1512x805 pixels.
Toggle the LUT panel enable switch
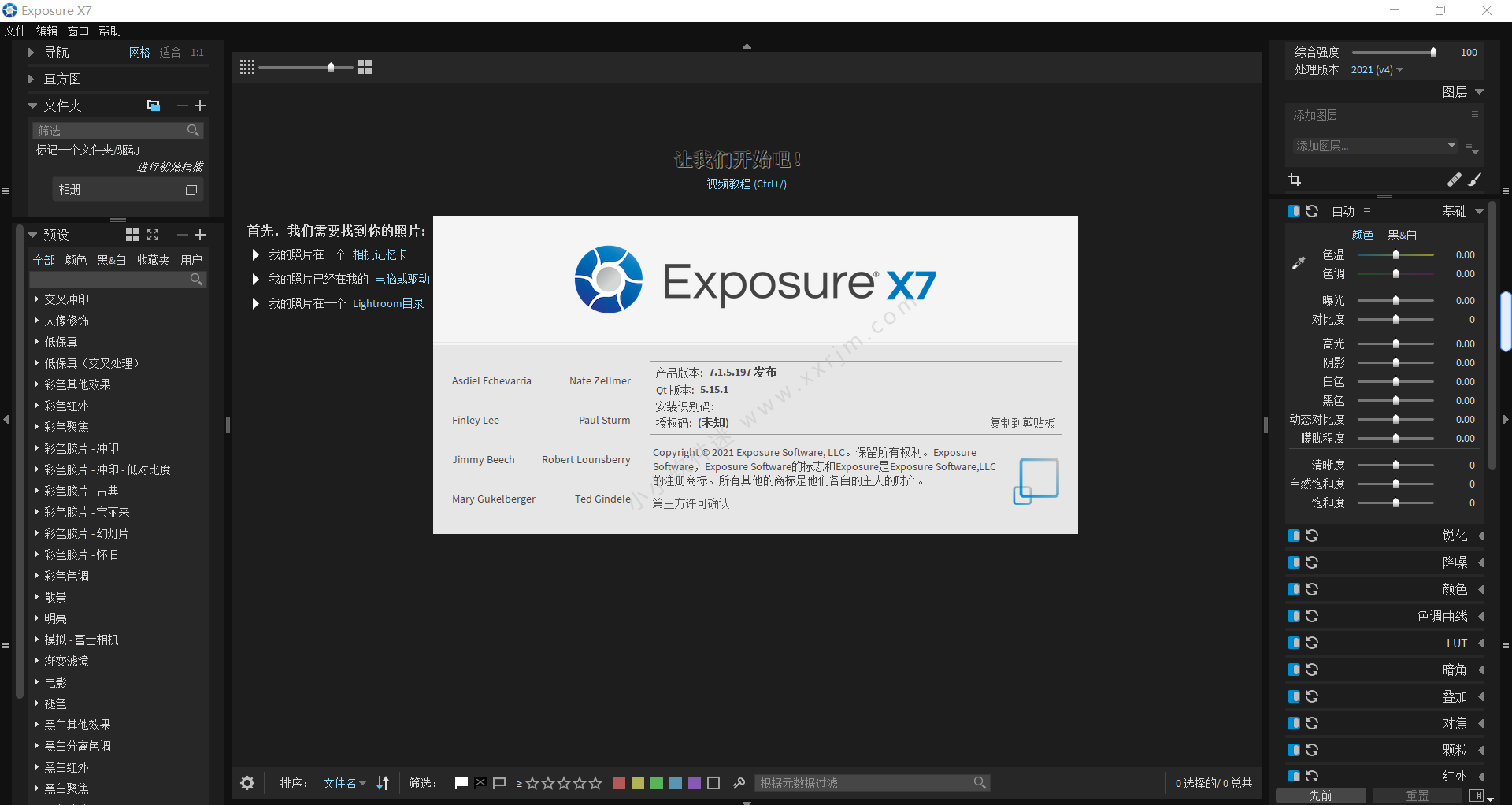[x=1294, y=643]
